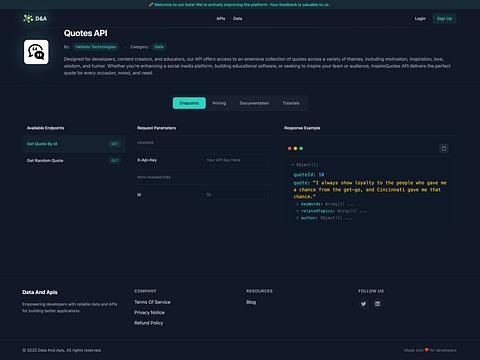480x360 pixels.
Task: Click the quoteId value in the response
Action: pyautogui.click(x=321, y=175)
